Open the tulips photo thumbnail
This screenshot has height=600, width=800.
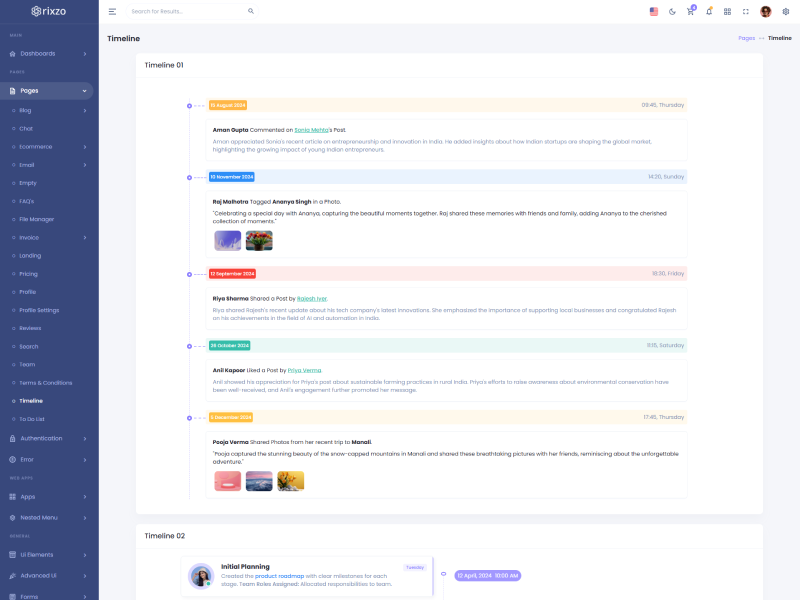point(259,240)
